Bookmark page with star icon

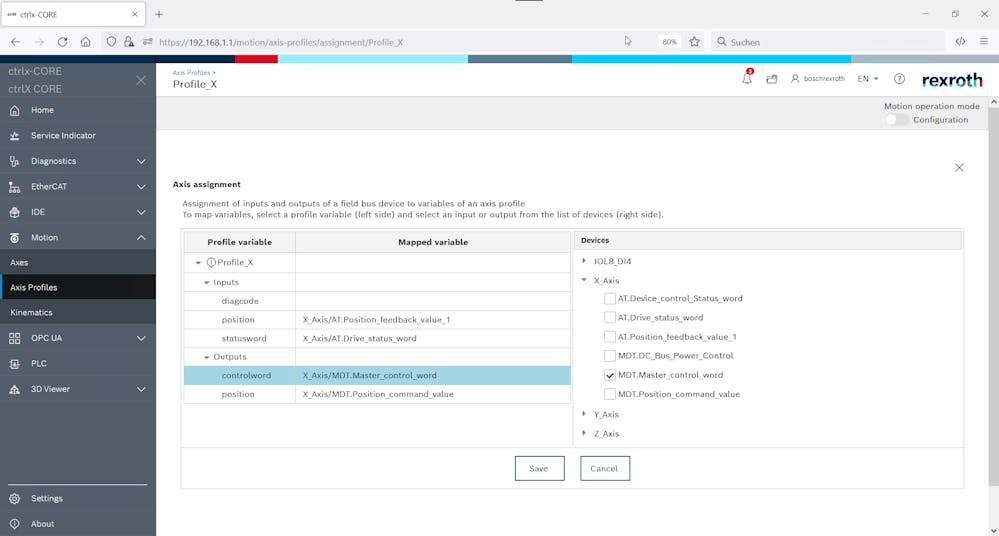(x=694, y=42)
